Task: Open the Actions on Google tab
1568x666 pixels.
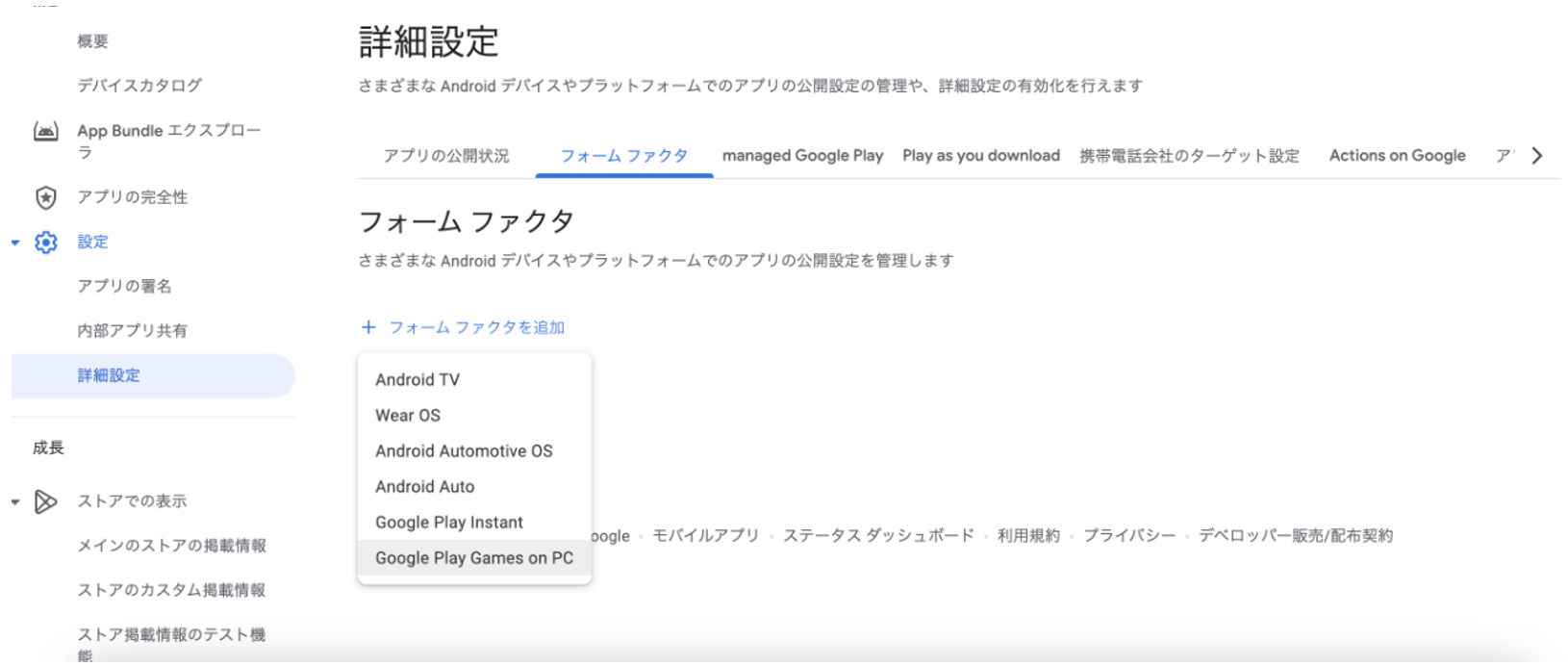Action: (x=1397, y=156)
